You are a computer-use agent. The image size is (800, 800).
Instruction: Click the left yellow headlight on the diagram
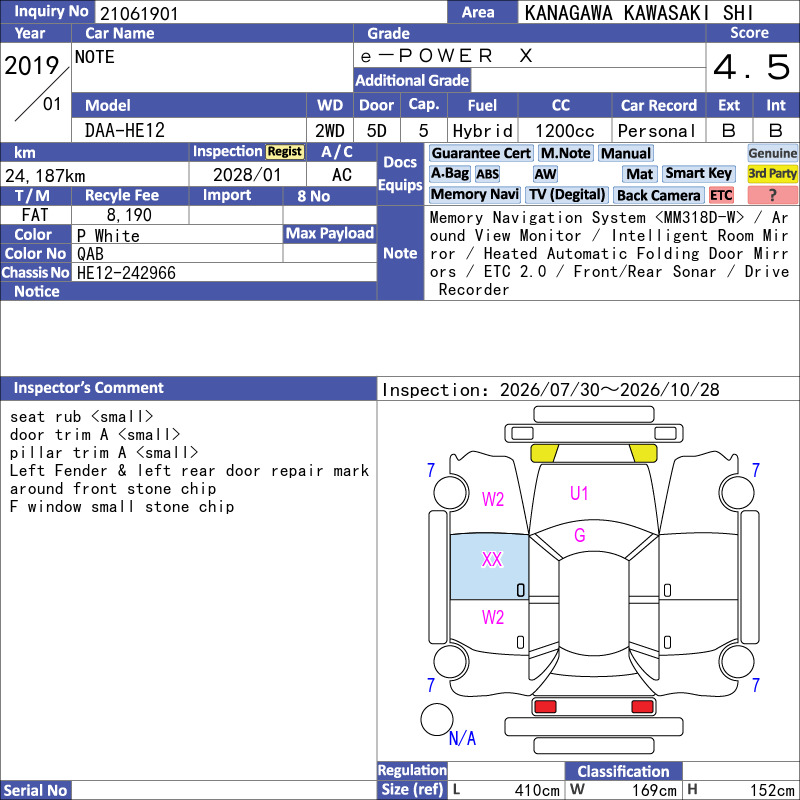click(544, 453)
